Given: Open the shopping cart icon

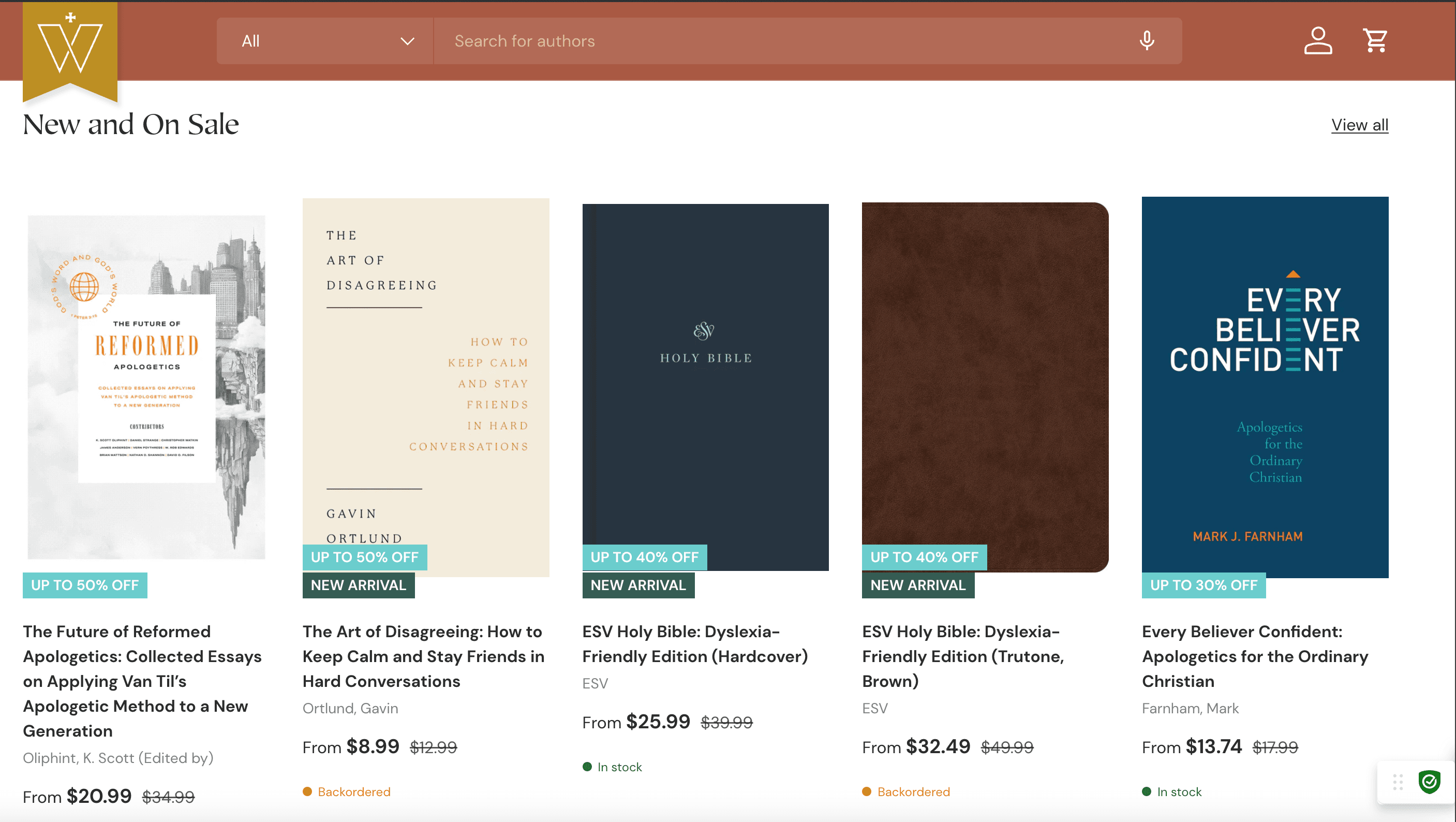Looking at the screenshot, I should [x=1375, y=41].
